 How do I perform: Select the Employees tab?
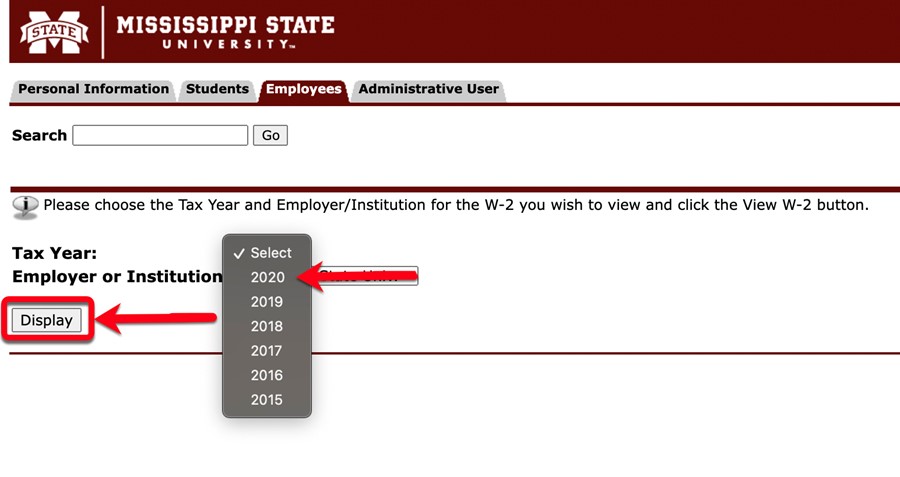point(304,89)
